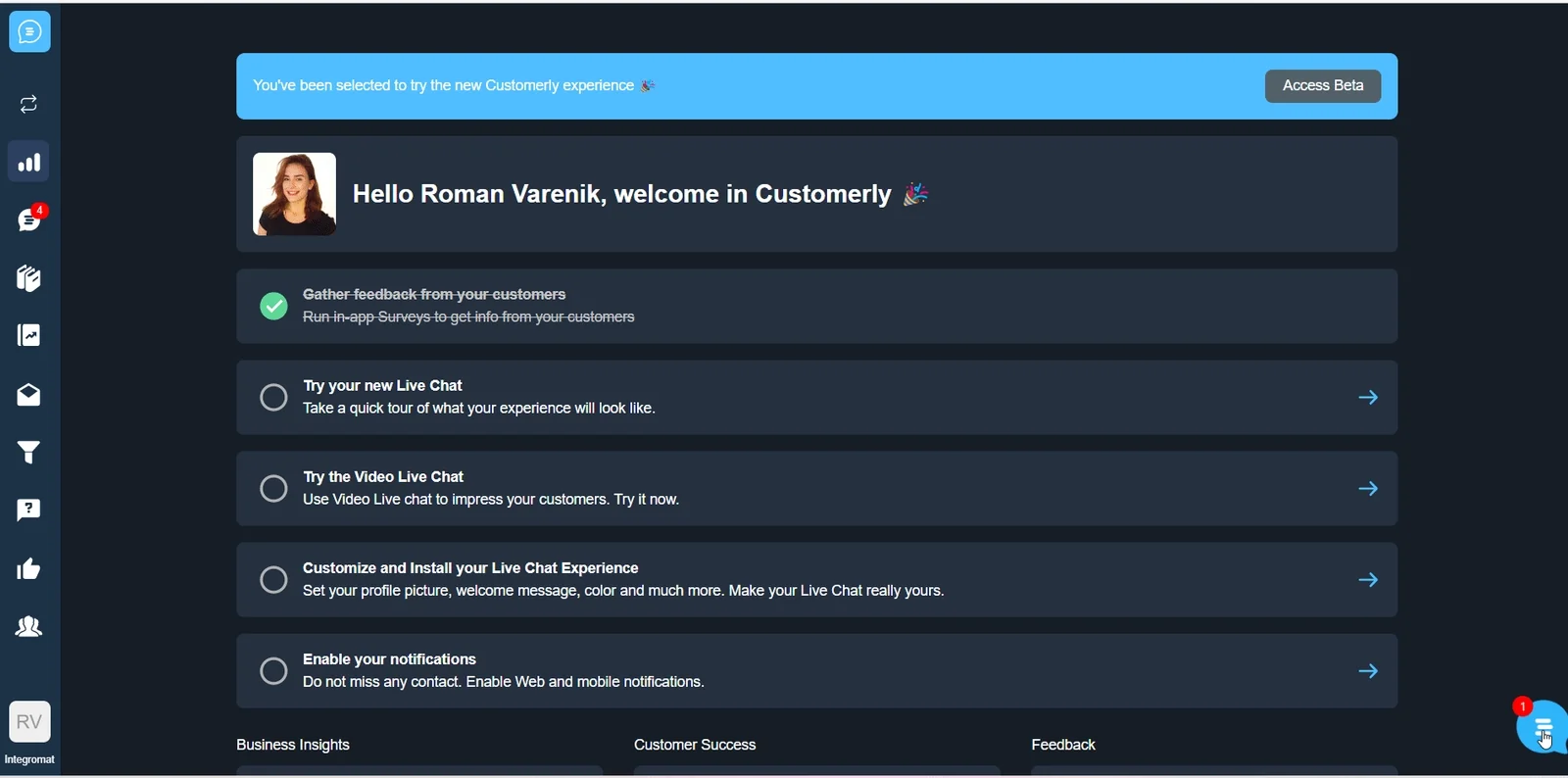Screen dimensions: 1568x778
Task: Open the funnel sidebar icon
Action: tap(28, 452)
